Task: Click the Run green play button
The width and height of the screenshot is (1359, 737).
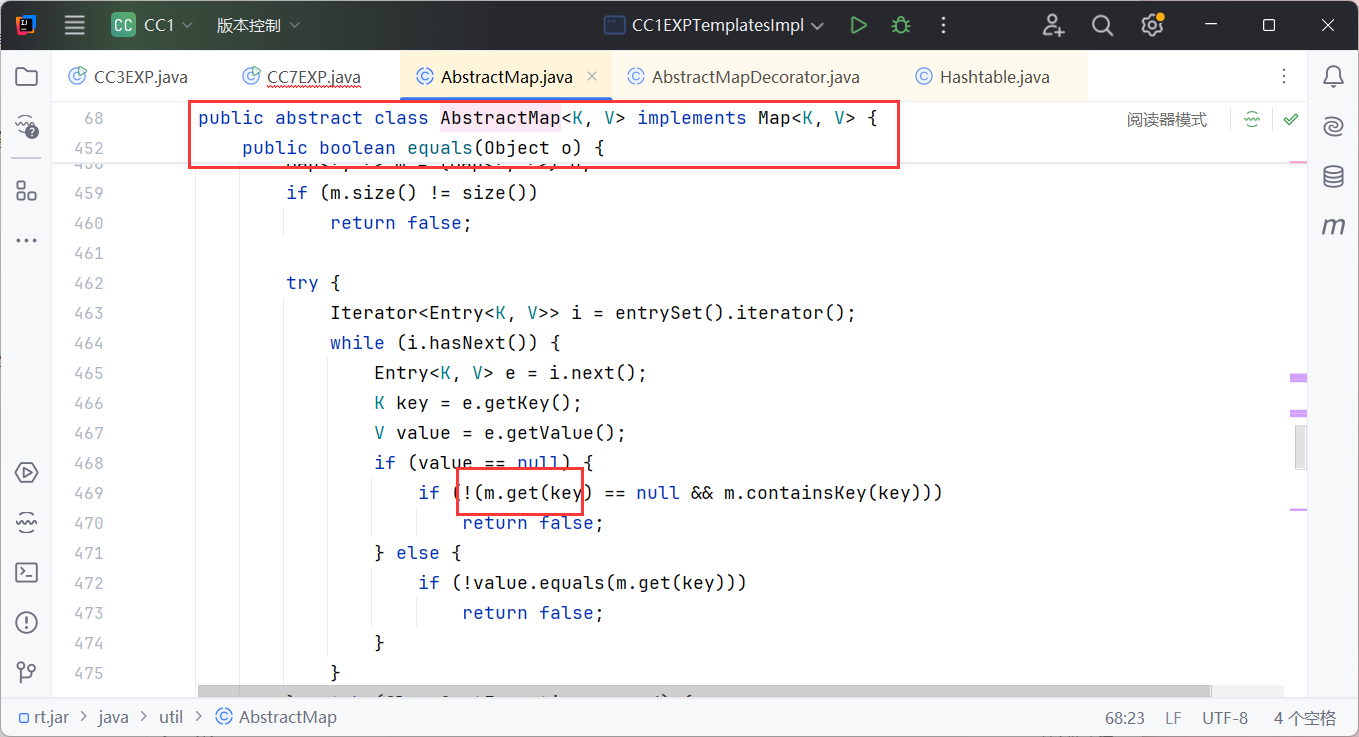Action: coord(858,26)
